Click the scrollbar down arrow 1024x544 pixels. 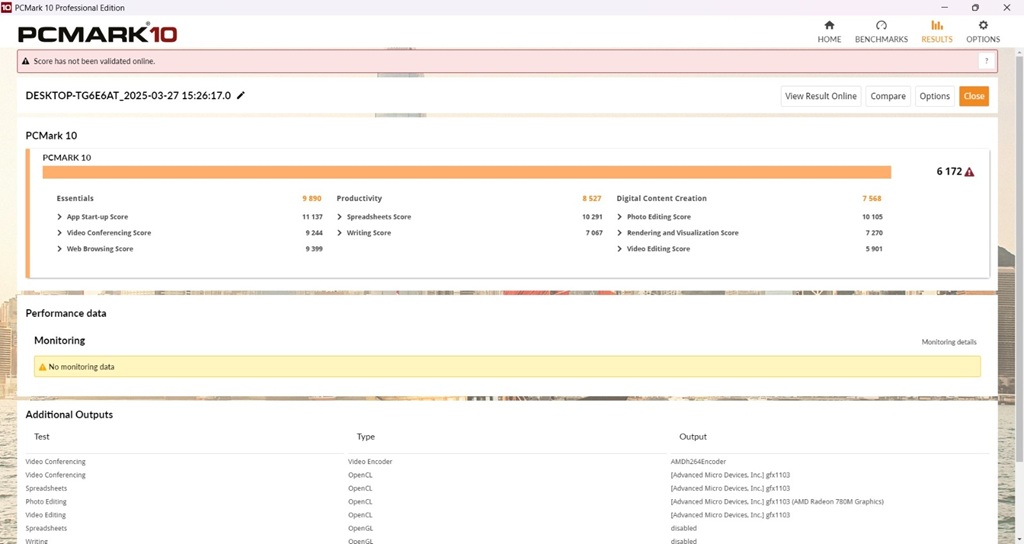pyautogui.click(x=1019, y=539)
